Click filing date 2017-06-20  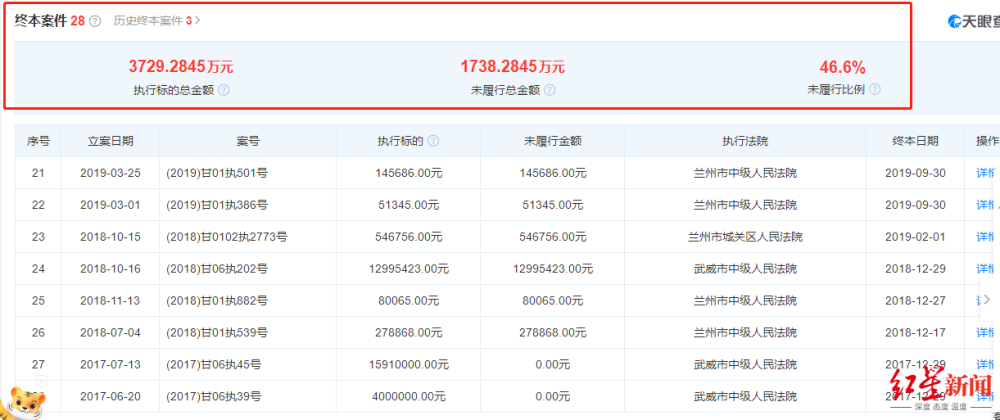click(110, 396)
